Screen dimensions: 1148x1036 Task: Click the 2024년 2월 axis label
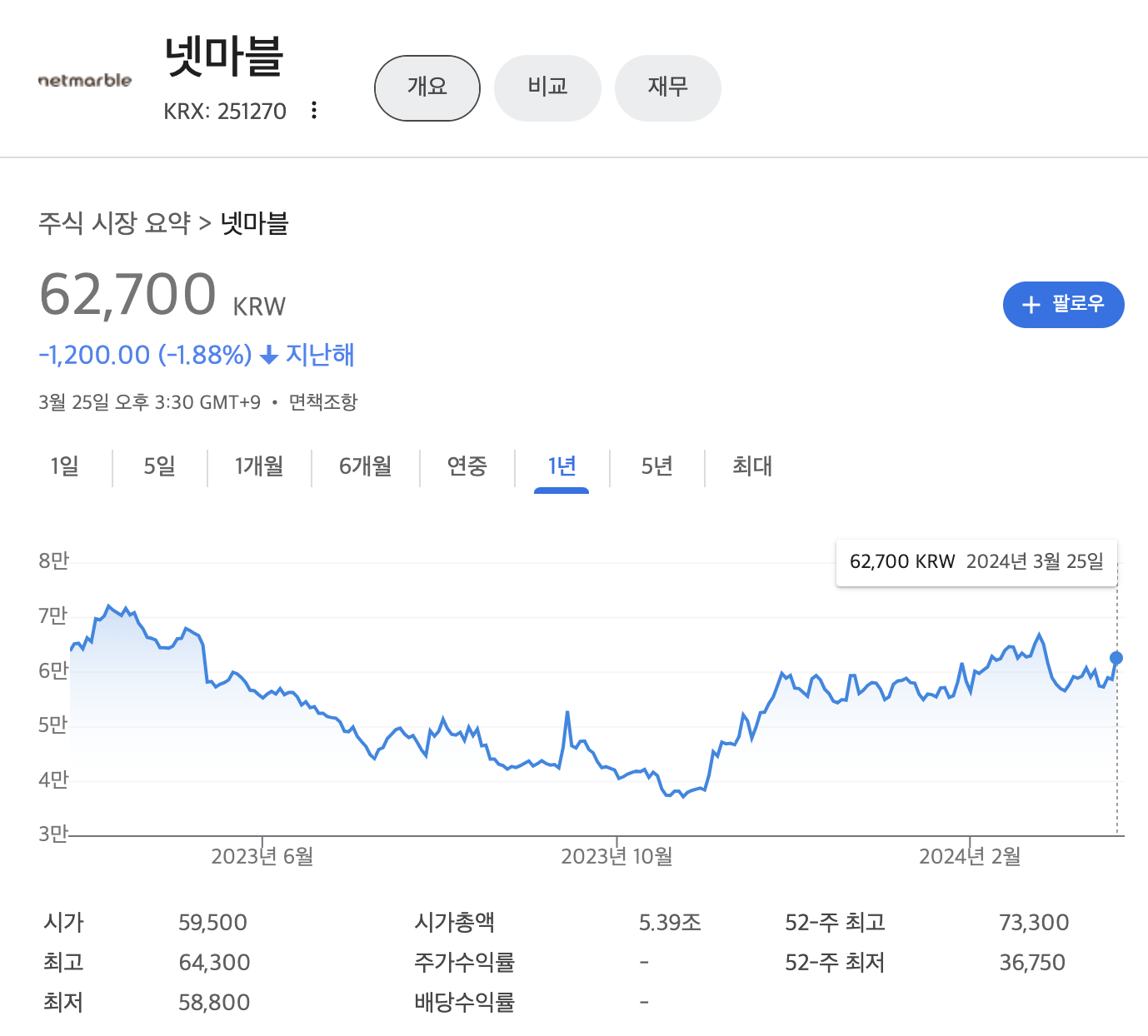point(970,856)
